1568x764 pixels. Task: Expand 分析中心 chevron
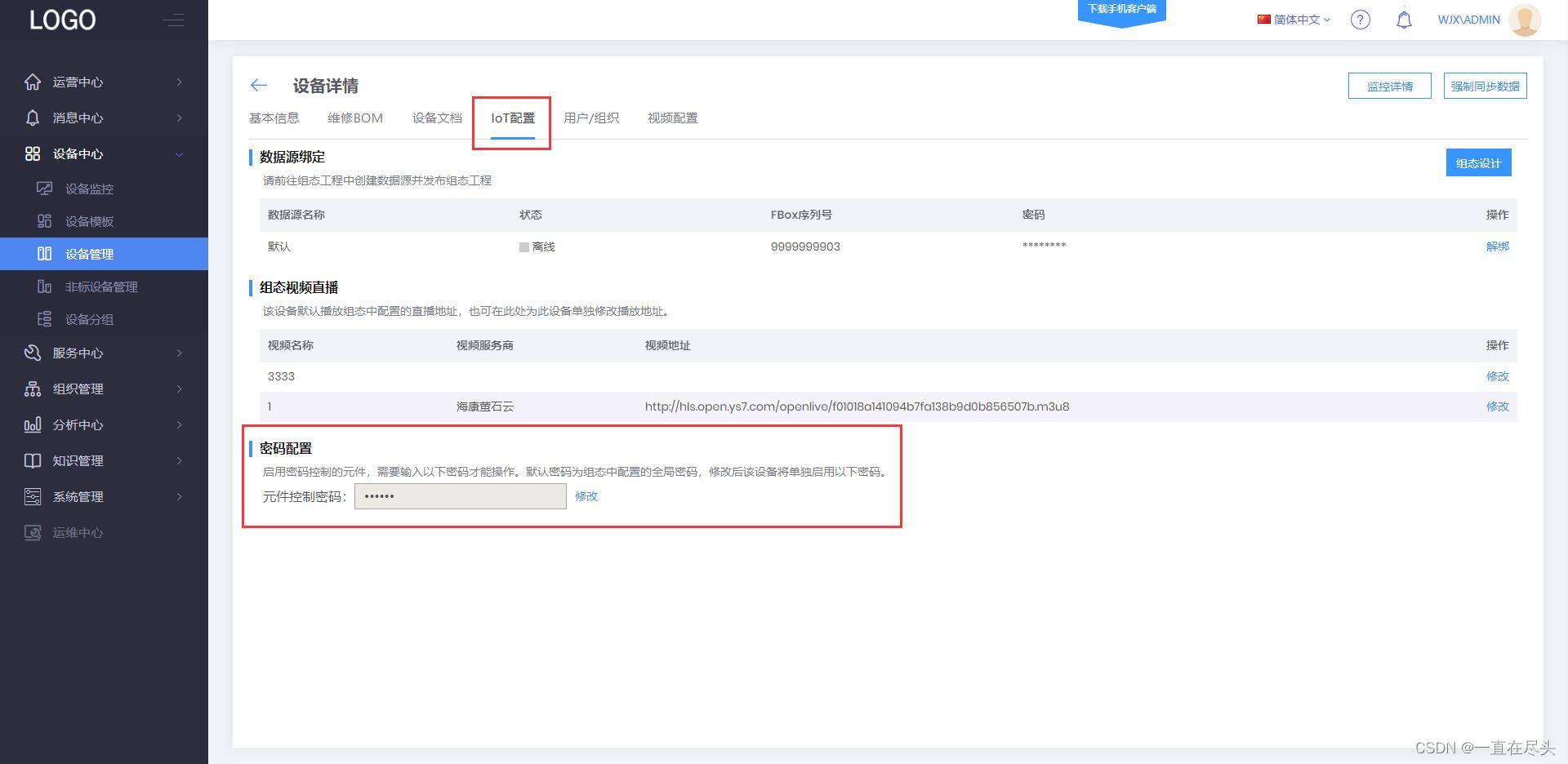point(179,424)
